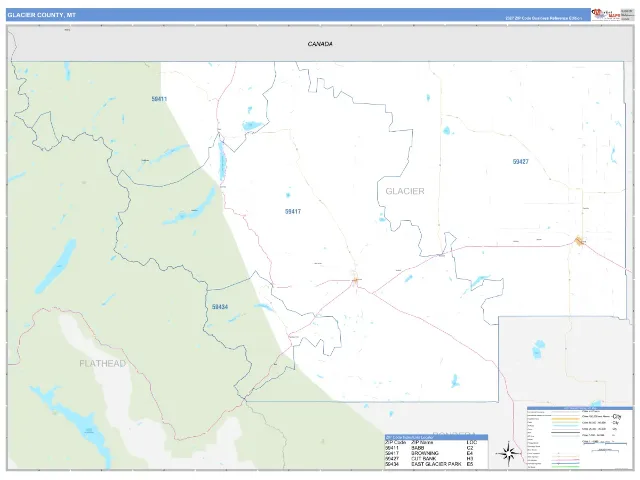Screen dimensions: 640x480
Task: Click the CANADA label
Action: click(x=320, y=44)
